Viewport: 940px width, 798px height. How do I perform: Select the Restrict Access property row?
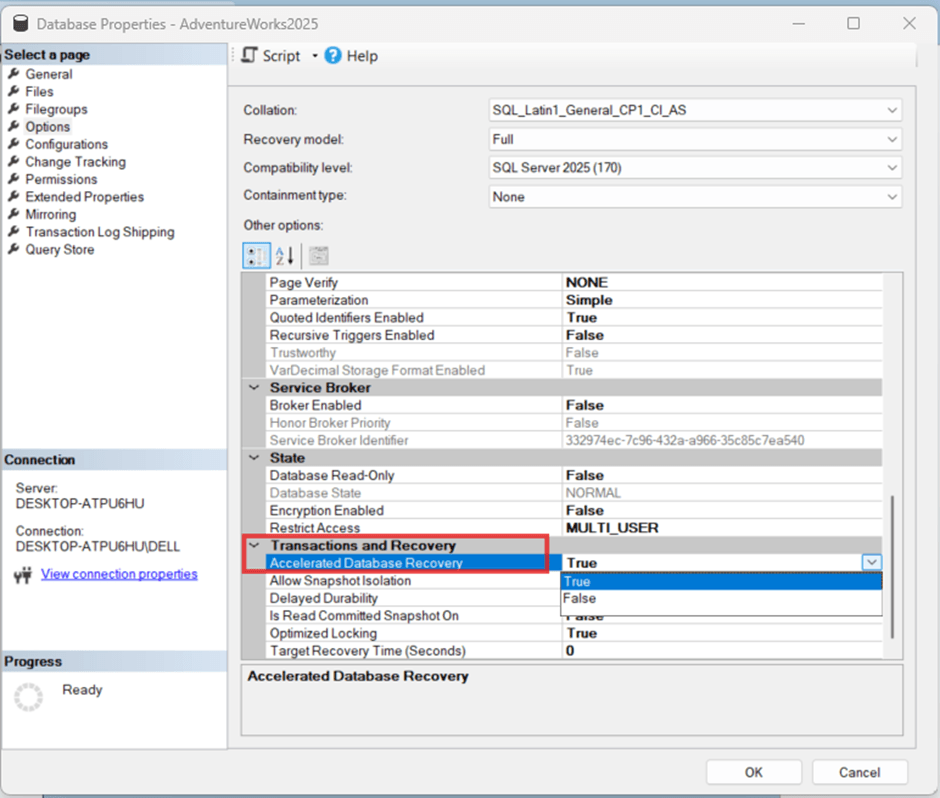pyautogui.click(x=574, y=528)
